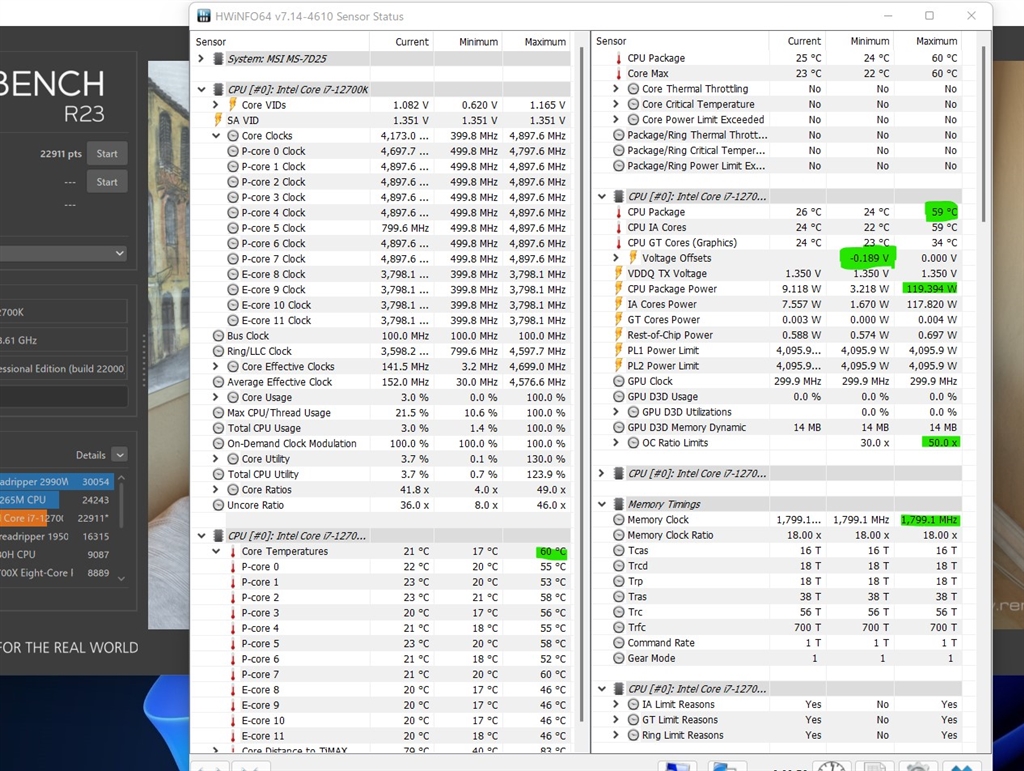This screenshot has height=771, width=1024.
Task: Click the second Start button in Cinebench
Action: pyautogui.click(x=107, y=182)
